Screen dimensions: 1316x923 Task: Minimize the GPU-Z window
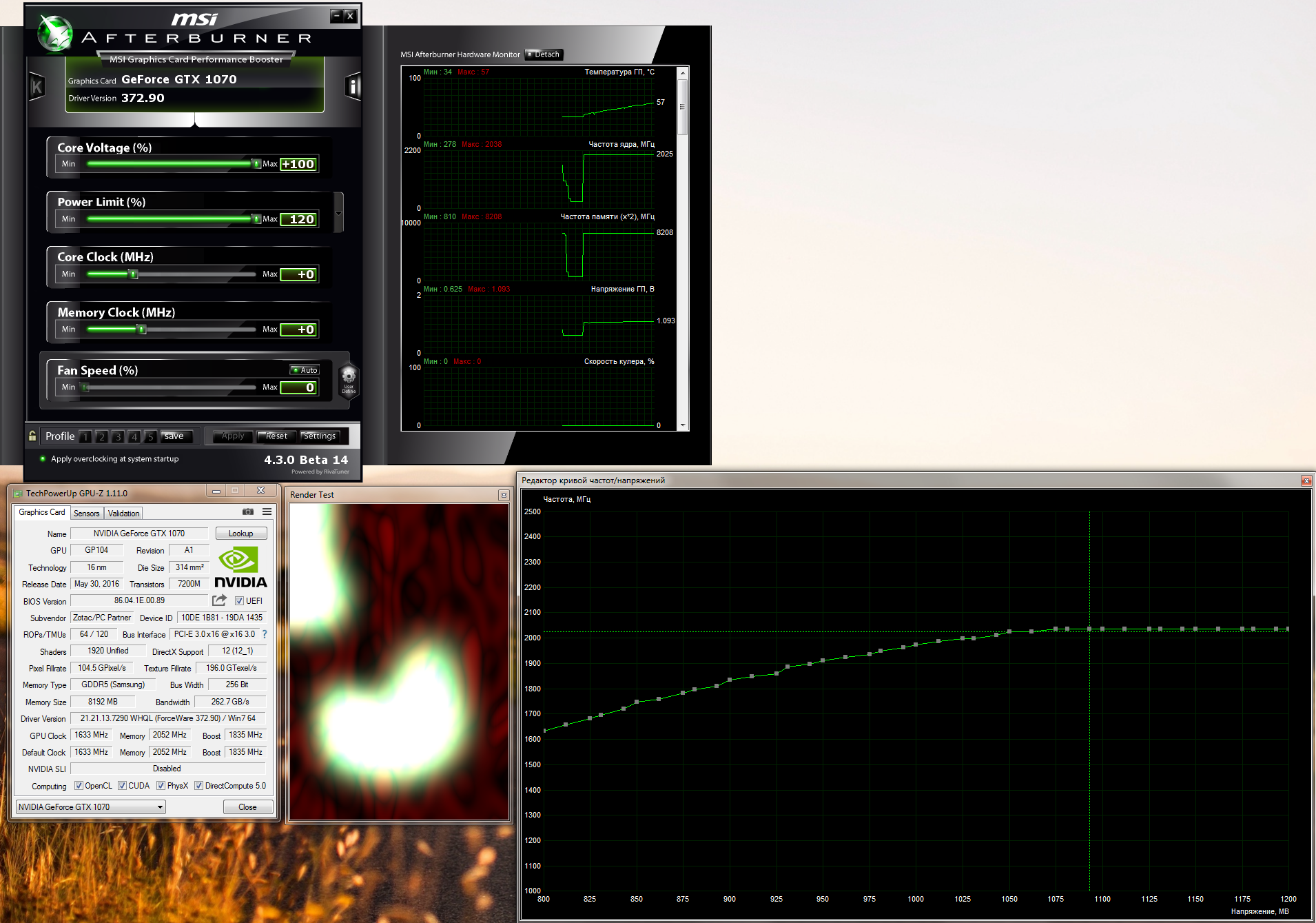pos(216,491)
